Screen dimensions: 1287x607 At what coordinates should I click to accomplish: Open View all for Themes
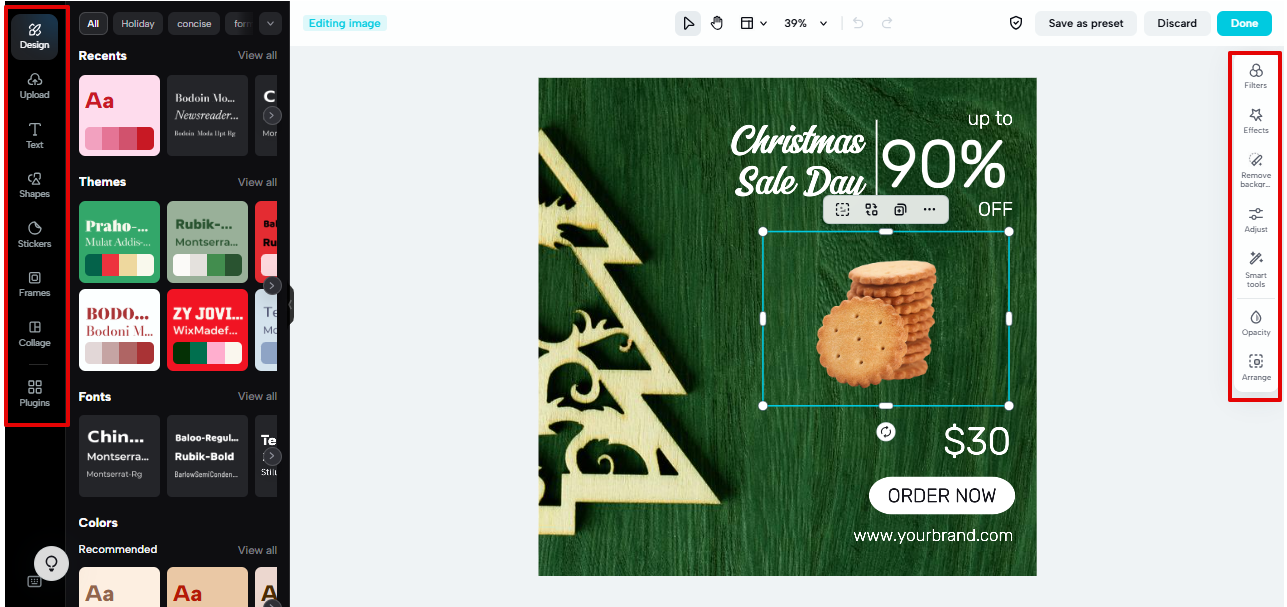coord(257,181)
